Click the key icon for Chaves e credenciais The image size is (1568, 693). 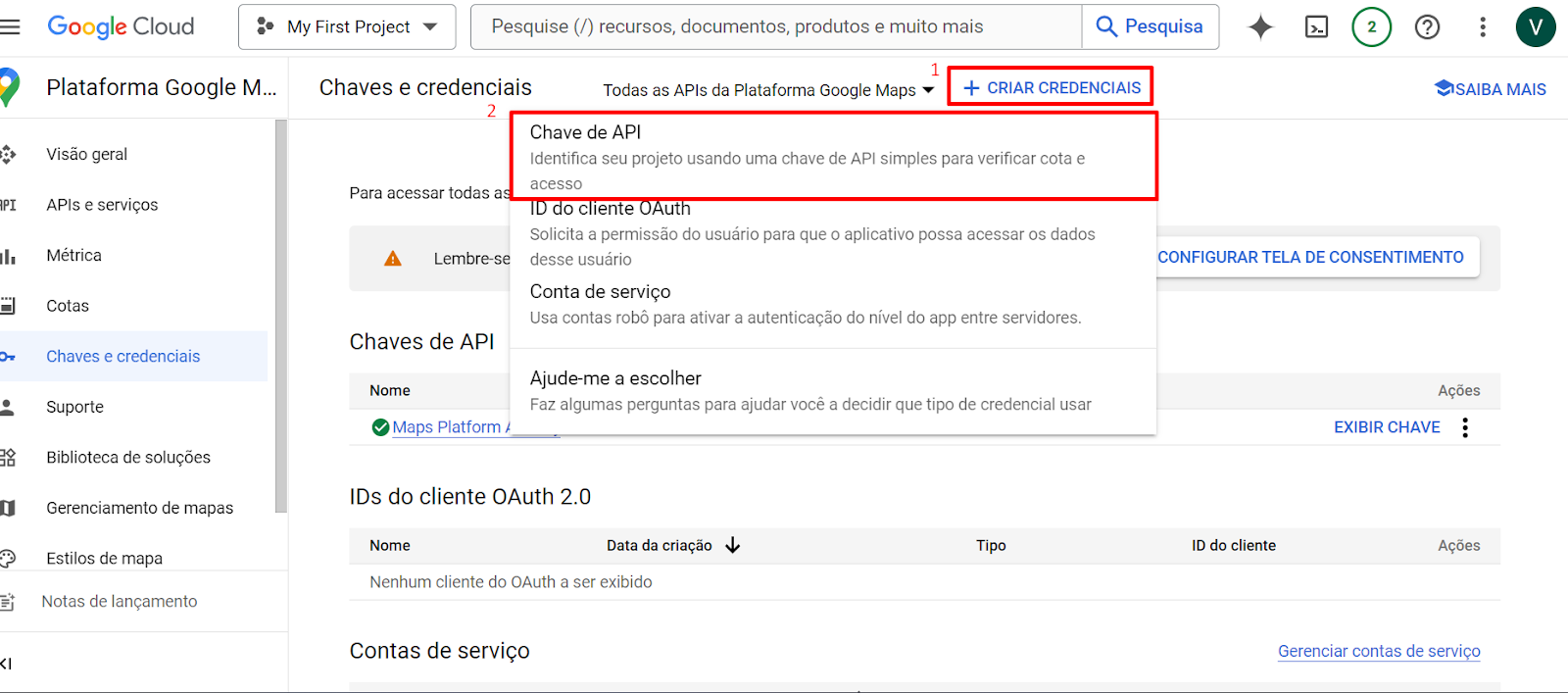8,357
